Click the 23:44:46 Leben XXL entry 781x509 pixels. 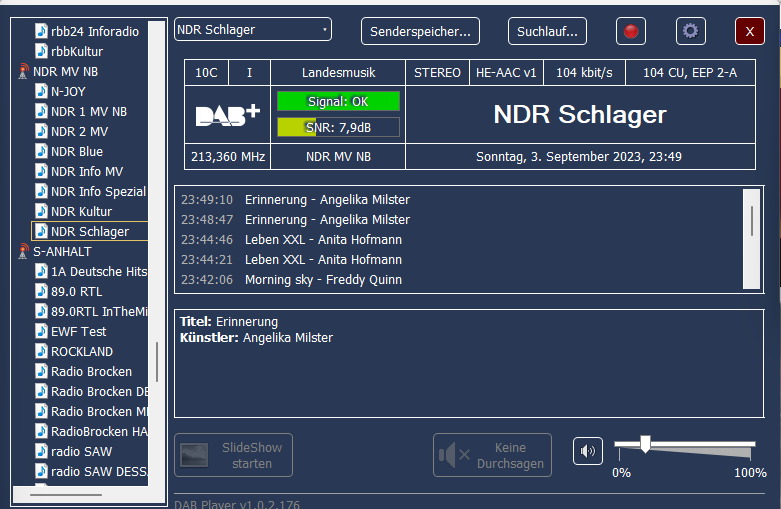coord(291,240)
